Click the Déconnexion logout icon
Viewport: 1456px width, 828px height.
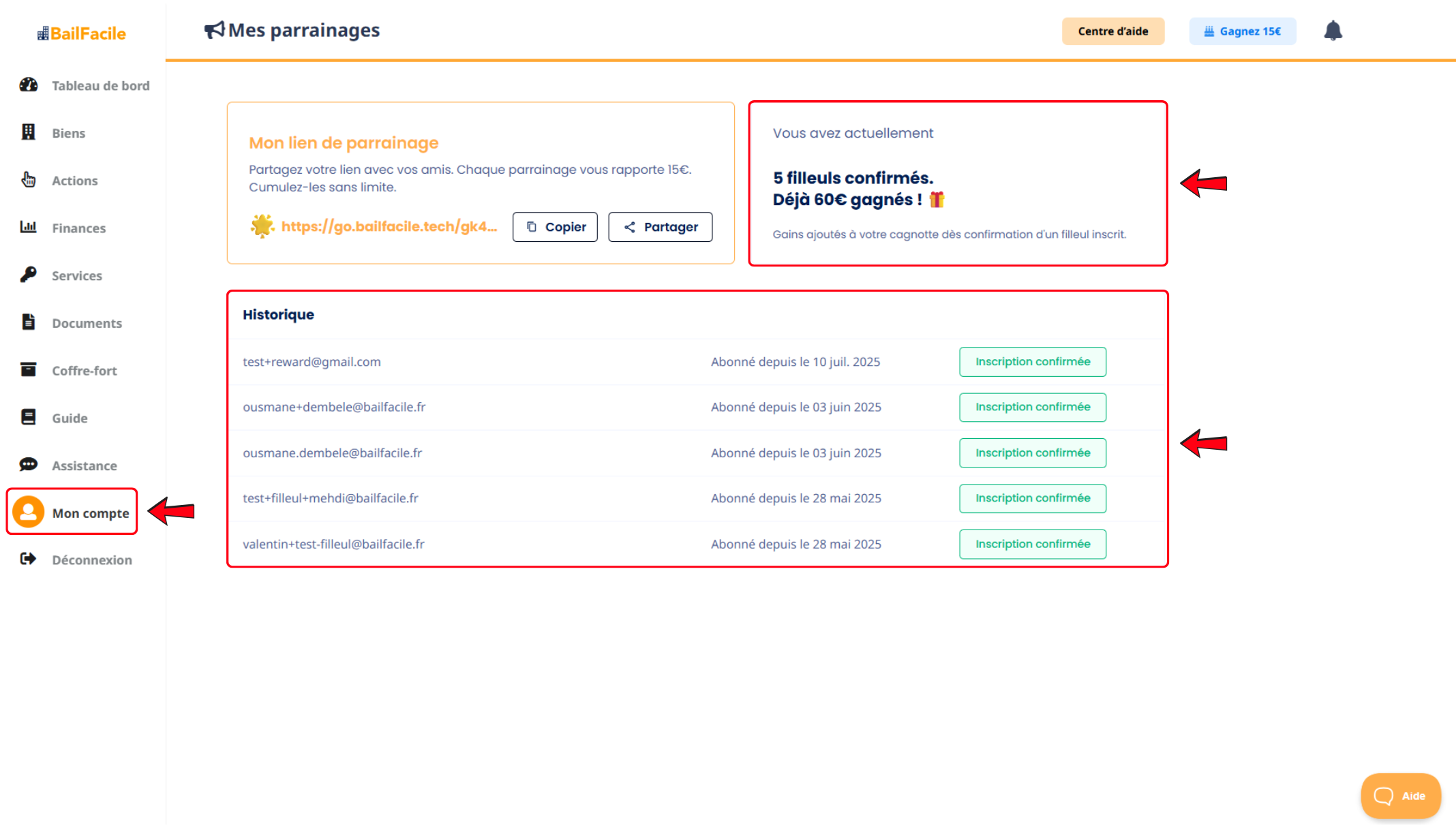(28, 559)
